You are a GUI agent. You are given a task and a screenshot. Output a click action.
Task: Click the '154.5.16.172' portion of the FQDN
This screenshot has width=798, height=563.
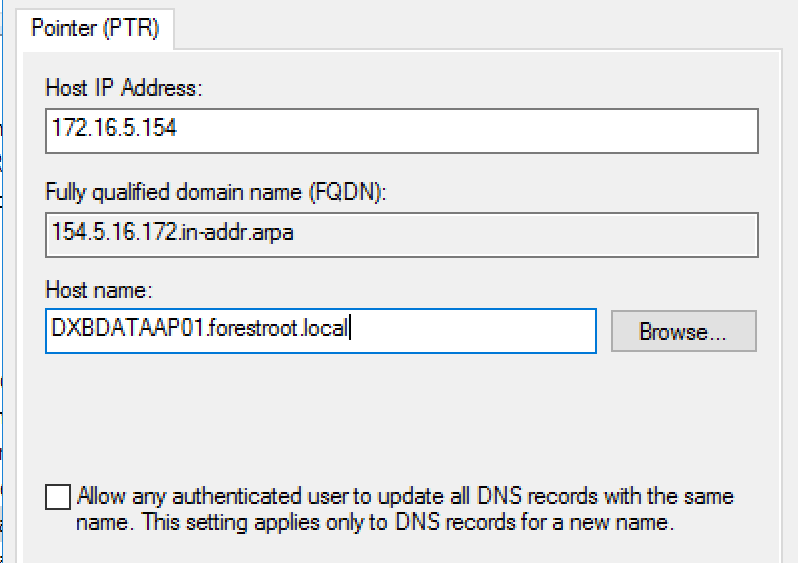click(114, 233)
